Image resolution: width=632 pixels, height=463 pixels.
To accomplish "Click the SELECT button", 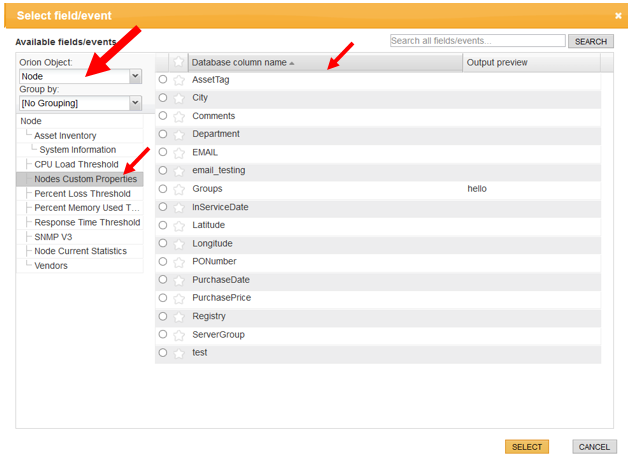I will pos(526,447).
